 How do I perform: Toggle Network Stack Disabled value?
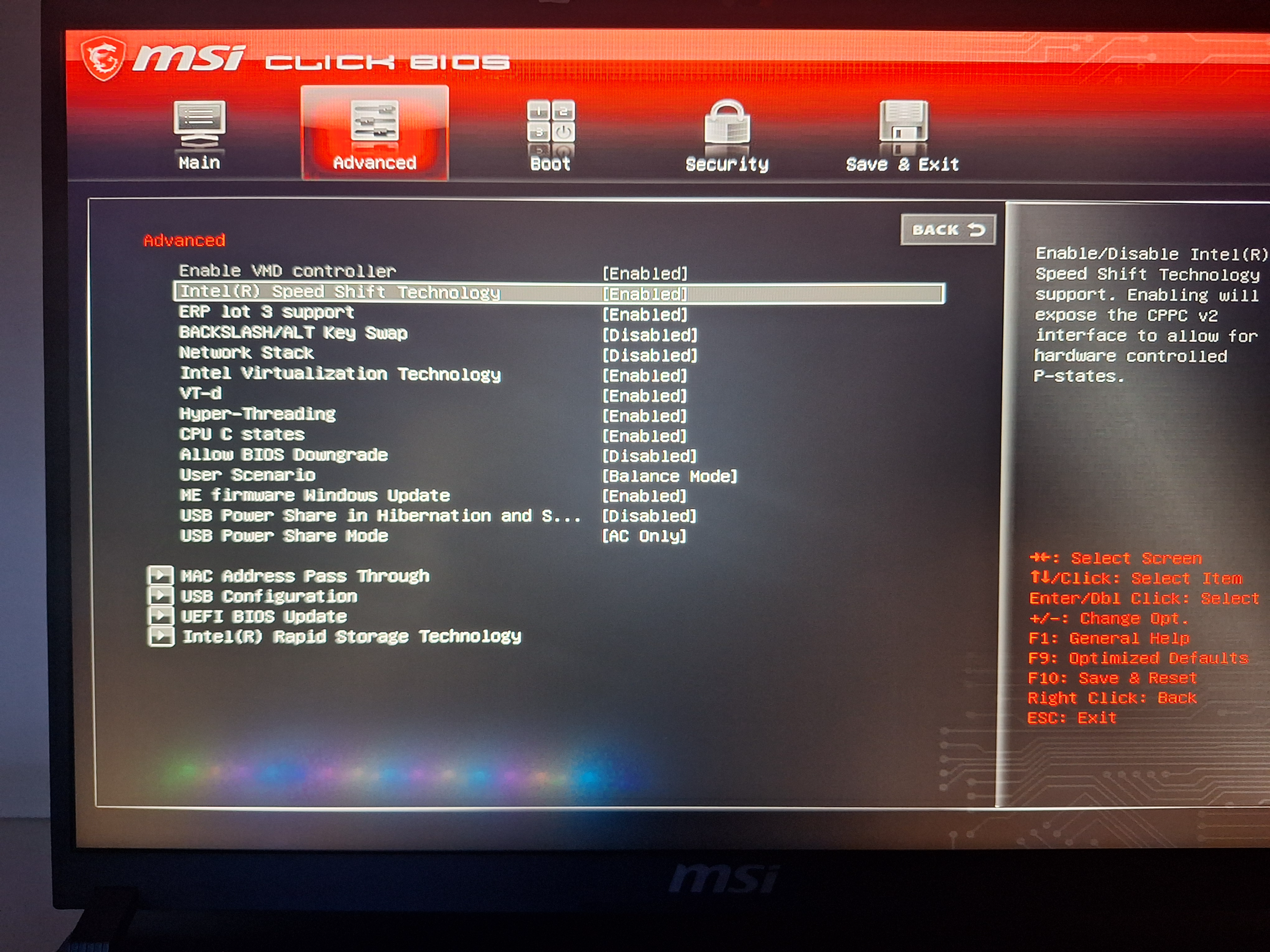[650, 355]
